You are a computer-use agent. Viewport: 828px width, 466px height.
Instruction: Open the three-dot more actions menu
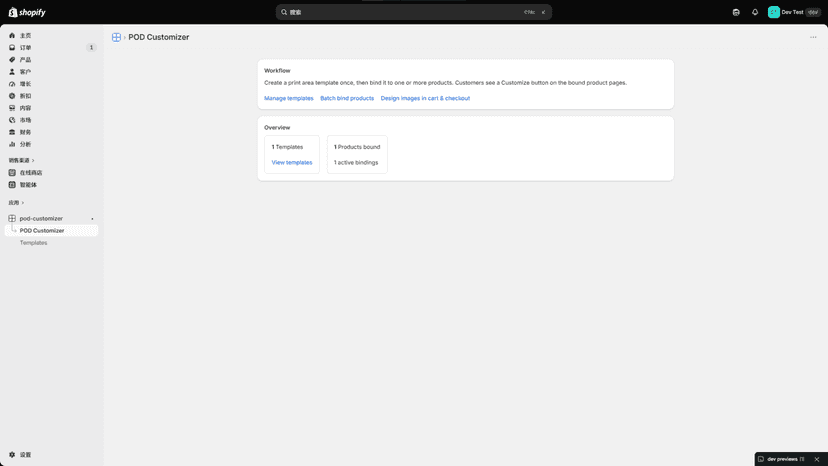pos(813,37)
